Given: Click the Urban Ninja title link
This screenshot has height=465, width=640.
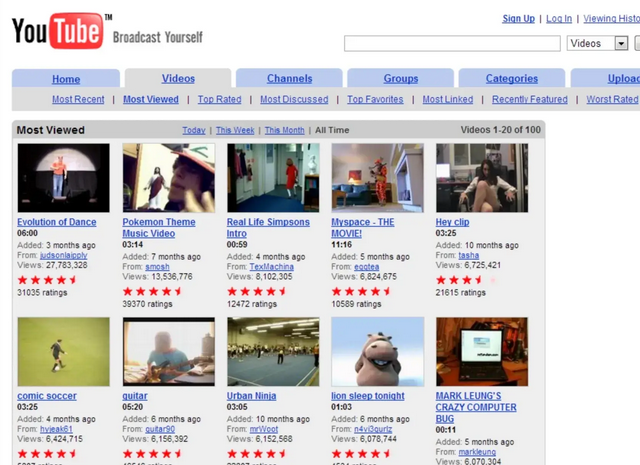Looking at the screenshot, I should point(251,396).
